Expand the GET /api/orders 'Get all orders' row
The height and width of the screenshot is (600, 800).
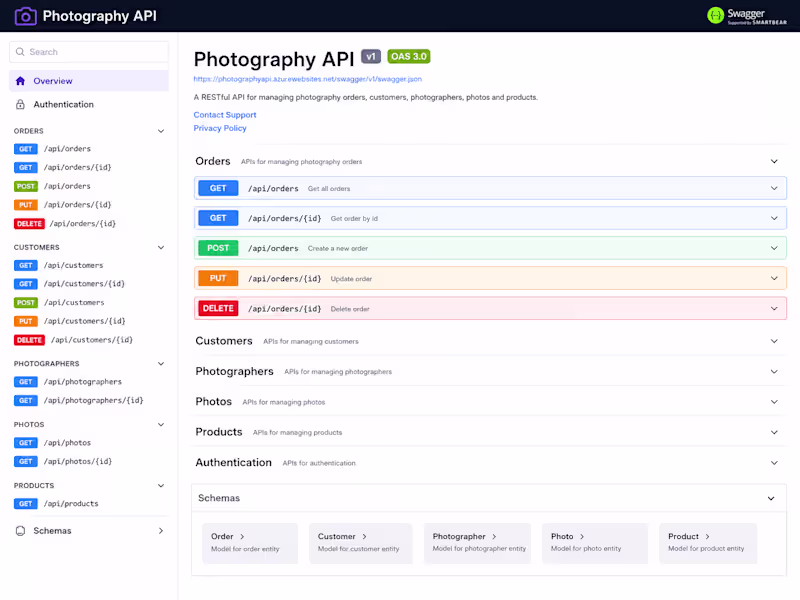(x=490, y=188)
